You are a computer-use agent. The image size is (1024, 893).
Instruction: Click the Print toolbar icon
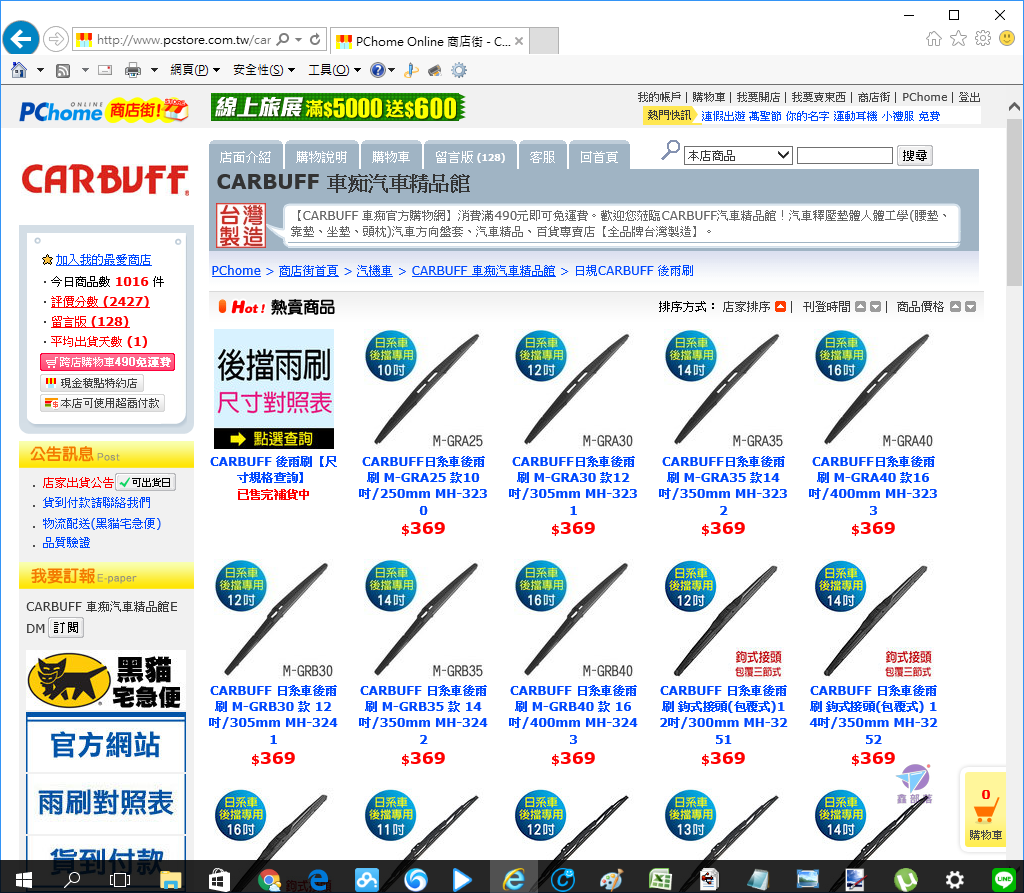coord(133,70)
